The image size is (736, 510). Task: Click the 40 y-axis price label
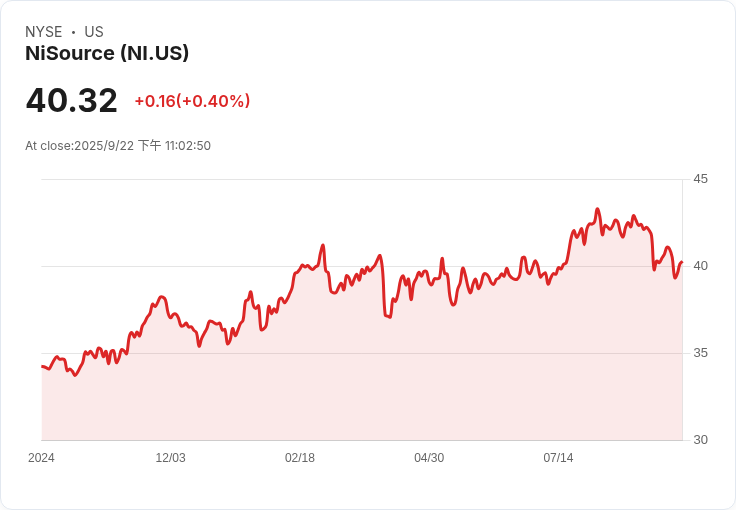(x=700, y=266)
